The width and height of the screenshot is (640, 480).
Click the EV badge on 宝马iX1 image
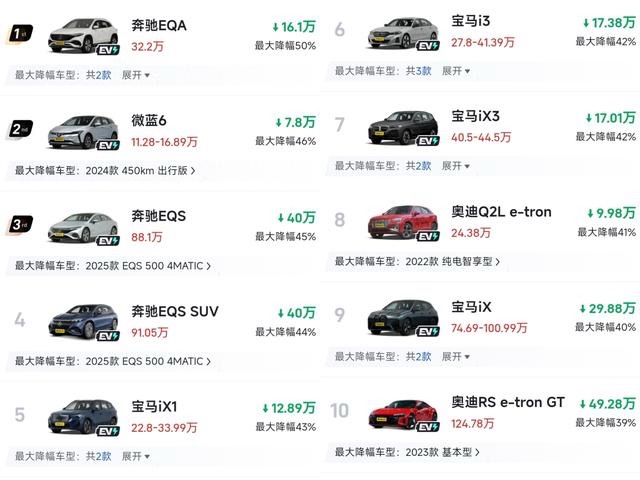point(107,431)
